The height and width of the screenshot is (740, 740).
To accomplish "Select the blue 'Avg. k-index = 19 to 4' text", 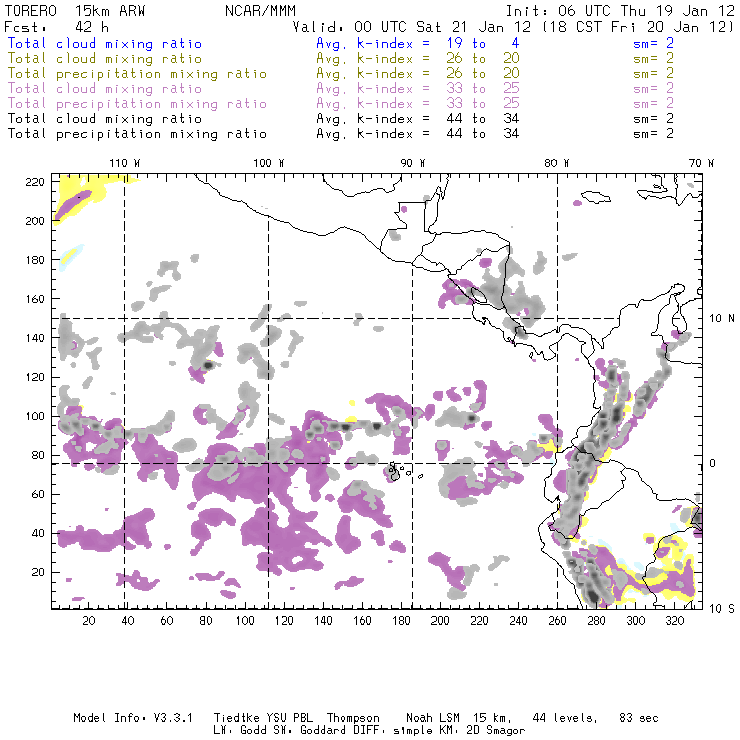I will pyautogui.click(x=418, y=44).
